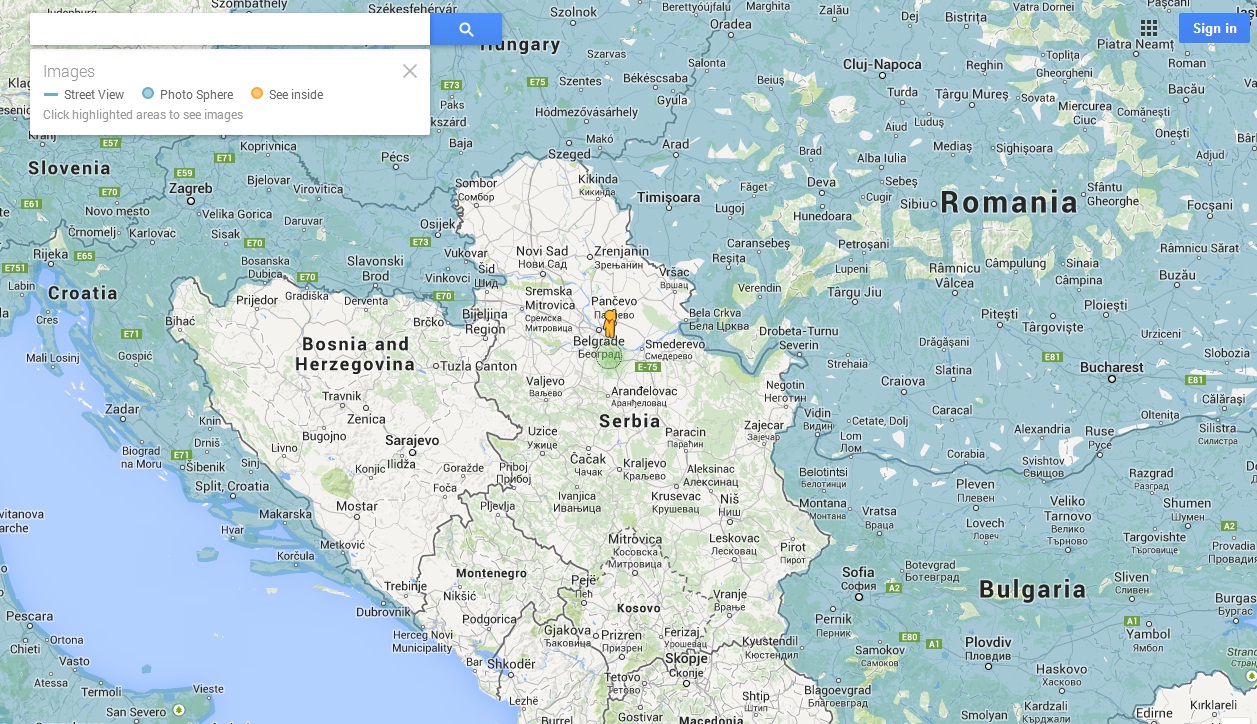Click the Zagreb city label
This screenshot has height=724, width=1257.
(190, 188)
